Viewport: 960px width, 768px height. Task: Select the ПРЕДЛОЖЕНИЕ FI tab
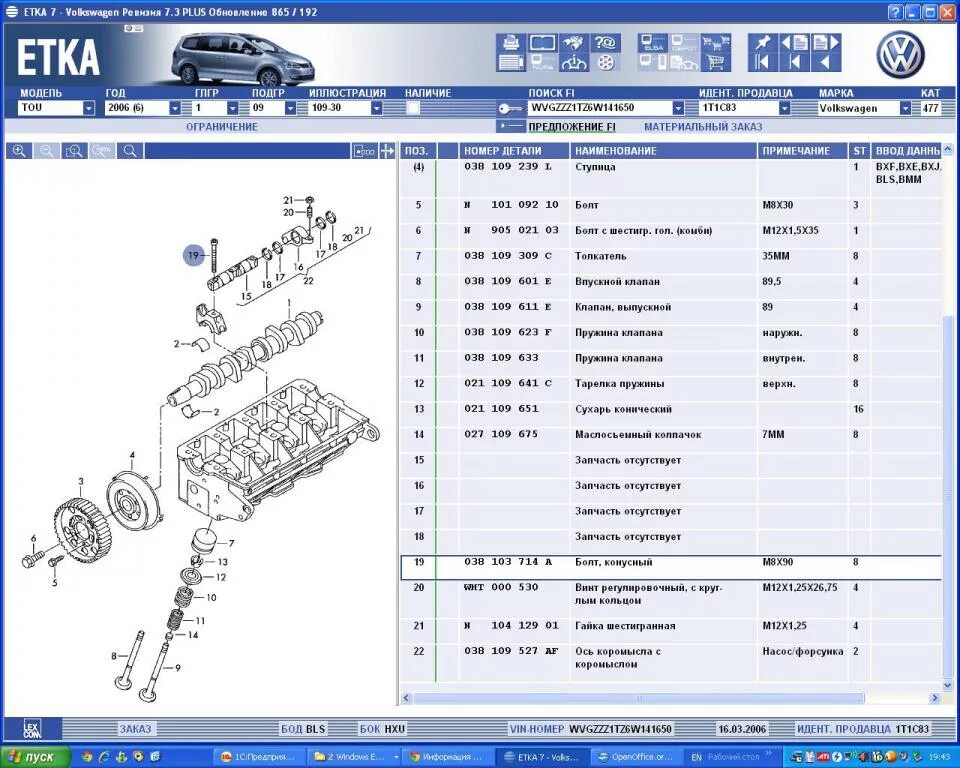point(572,127)
